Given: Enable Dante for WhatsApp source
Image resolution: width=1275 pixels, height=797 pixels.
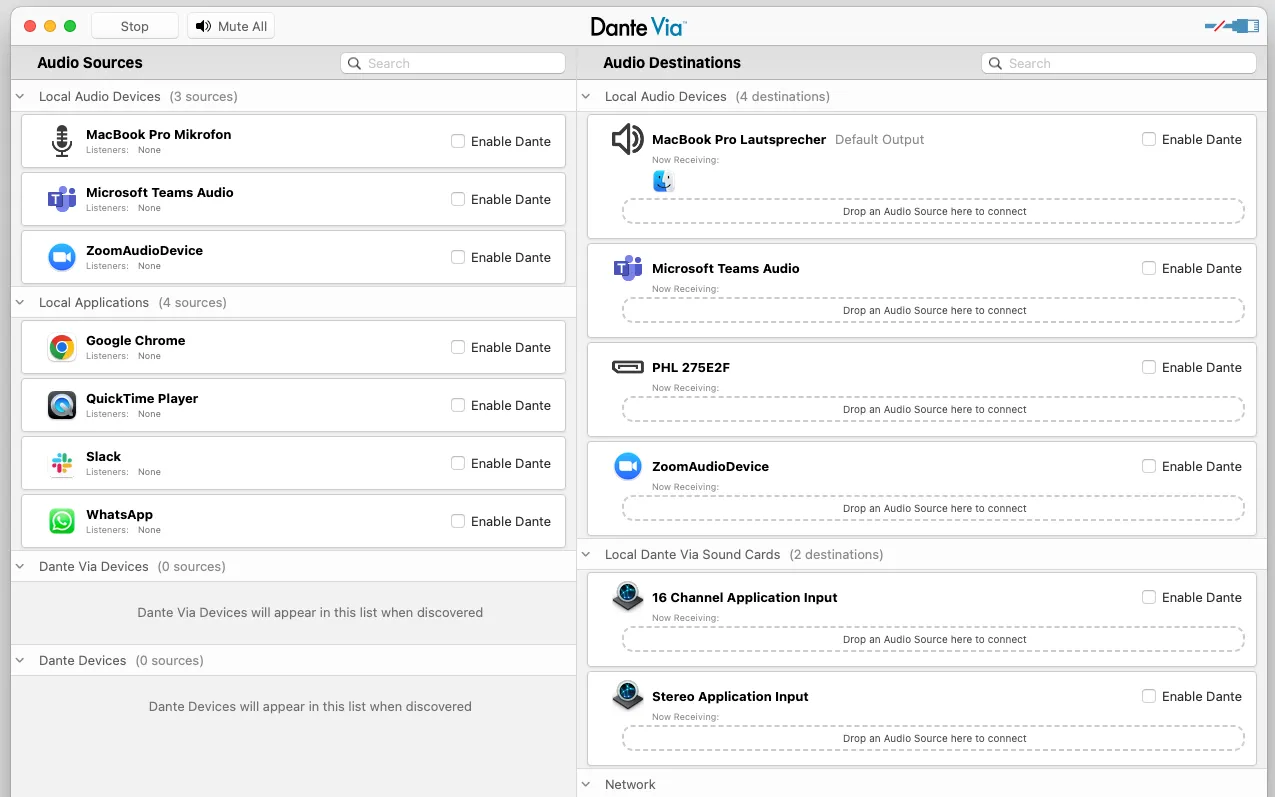Looking at the screenshot, I should [458, 521].
